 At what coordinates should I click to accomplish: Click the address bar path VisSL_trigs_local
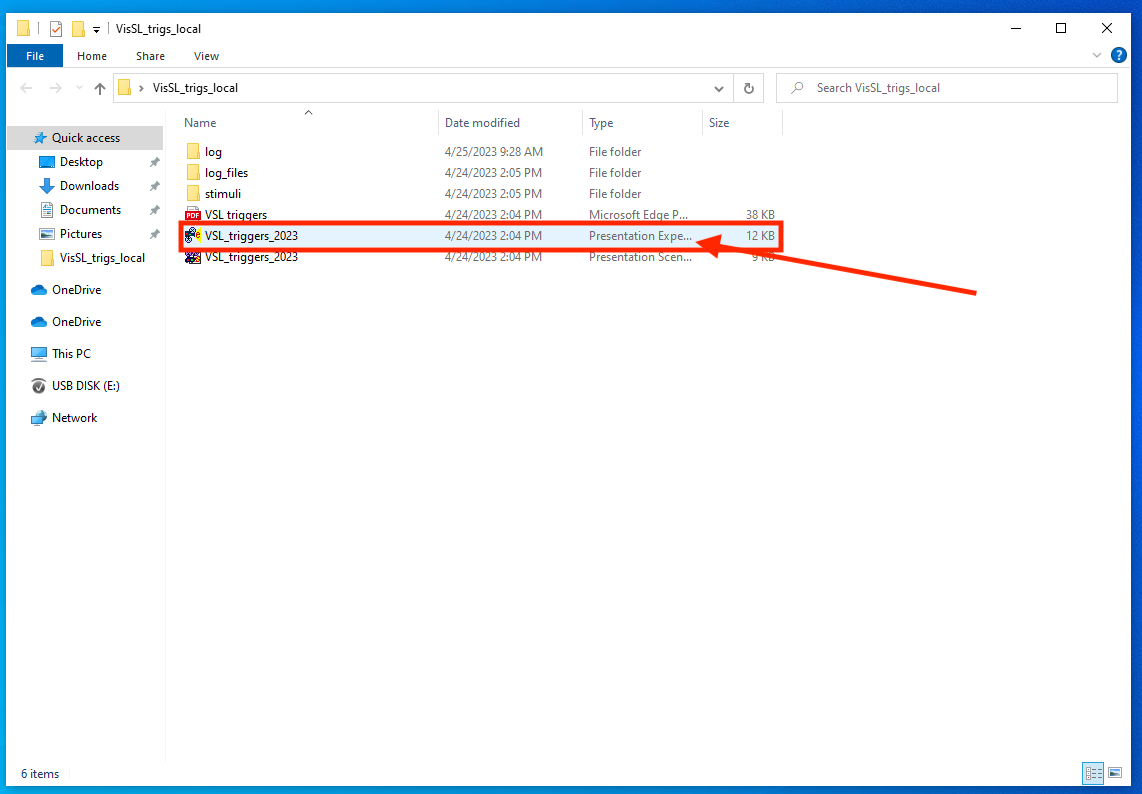coord(195,88)
